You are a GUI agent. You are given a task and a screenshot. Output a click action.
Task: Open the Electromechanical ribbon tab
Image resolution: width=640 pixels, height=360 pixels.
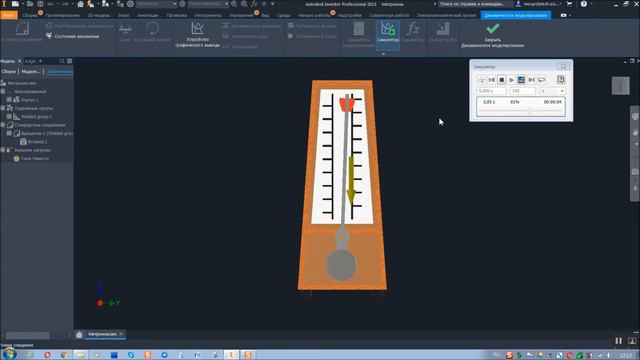(446, 15)
